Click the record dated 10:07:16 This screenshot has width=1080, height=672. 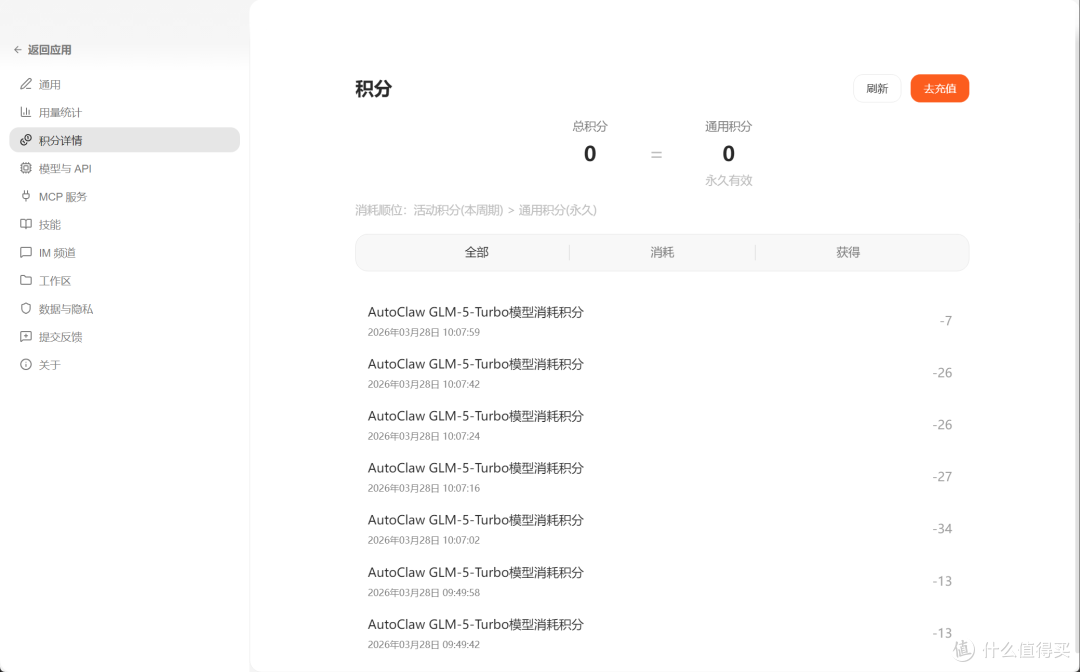pyautogui.click(x=662, y=477)
